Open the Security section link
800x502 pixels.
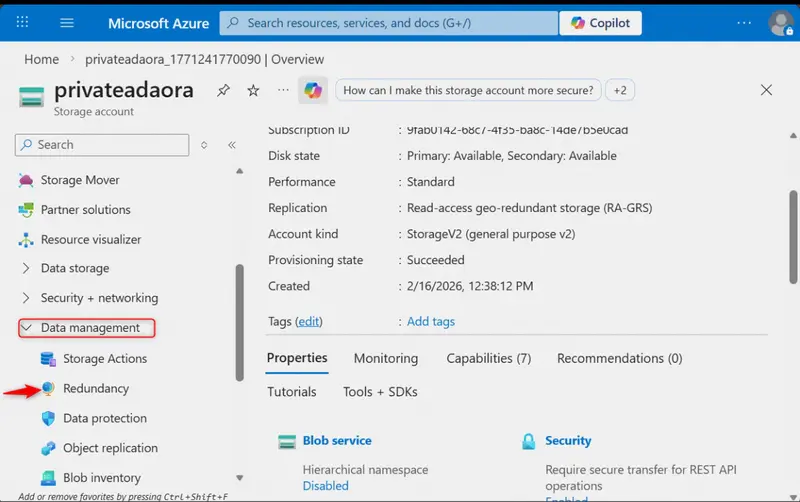[568, 440]
